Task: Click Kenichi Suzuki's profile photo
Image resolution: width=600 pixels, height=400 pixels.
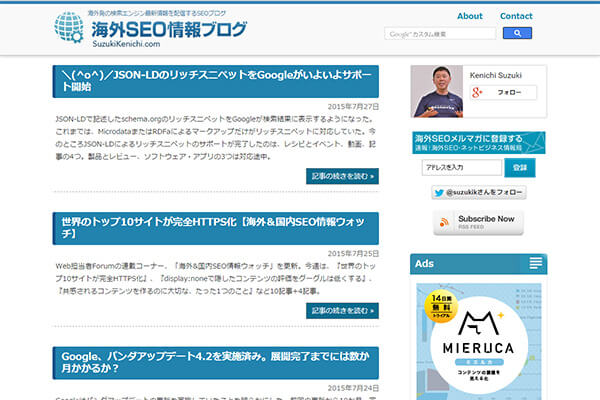Action: point(437,91)
